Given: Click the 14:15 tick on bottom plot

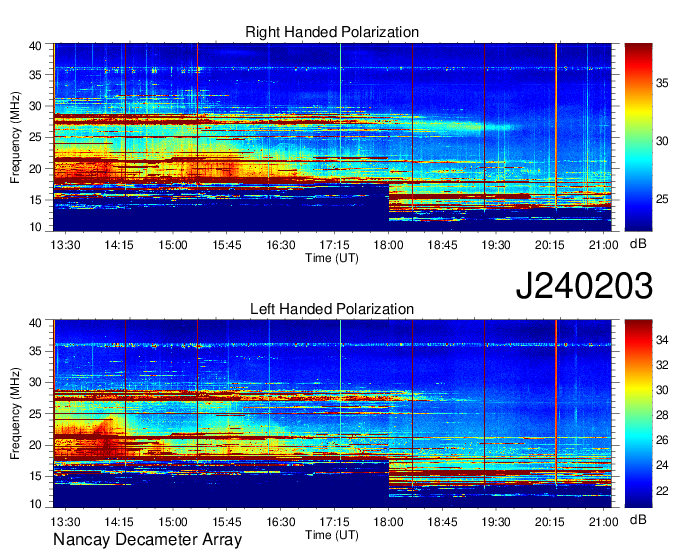Looking at the screenshot, I should coord(119,522).
